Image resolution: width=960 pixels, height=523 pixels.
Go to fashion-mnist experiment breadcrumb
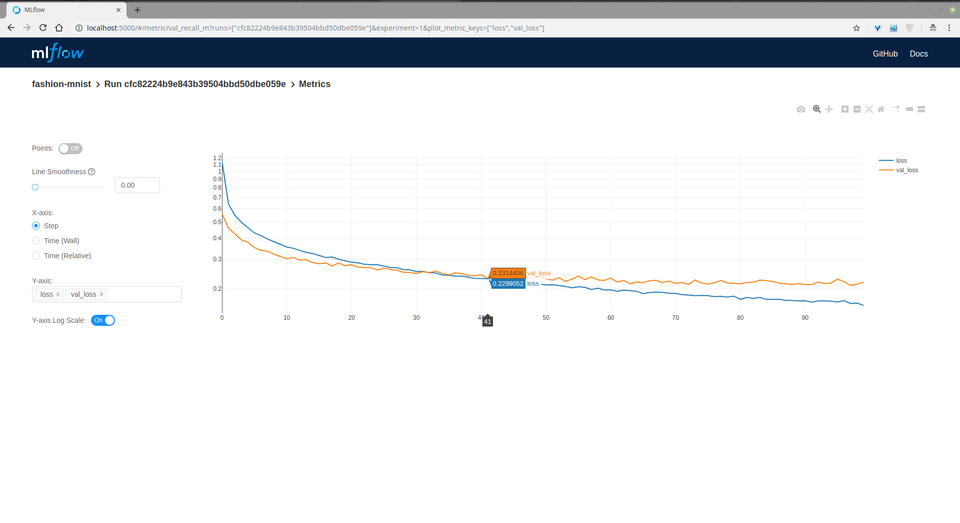pyautogui.click(x=61, y=84)
